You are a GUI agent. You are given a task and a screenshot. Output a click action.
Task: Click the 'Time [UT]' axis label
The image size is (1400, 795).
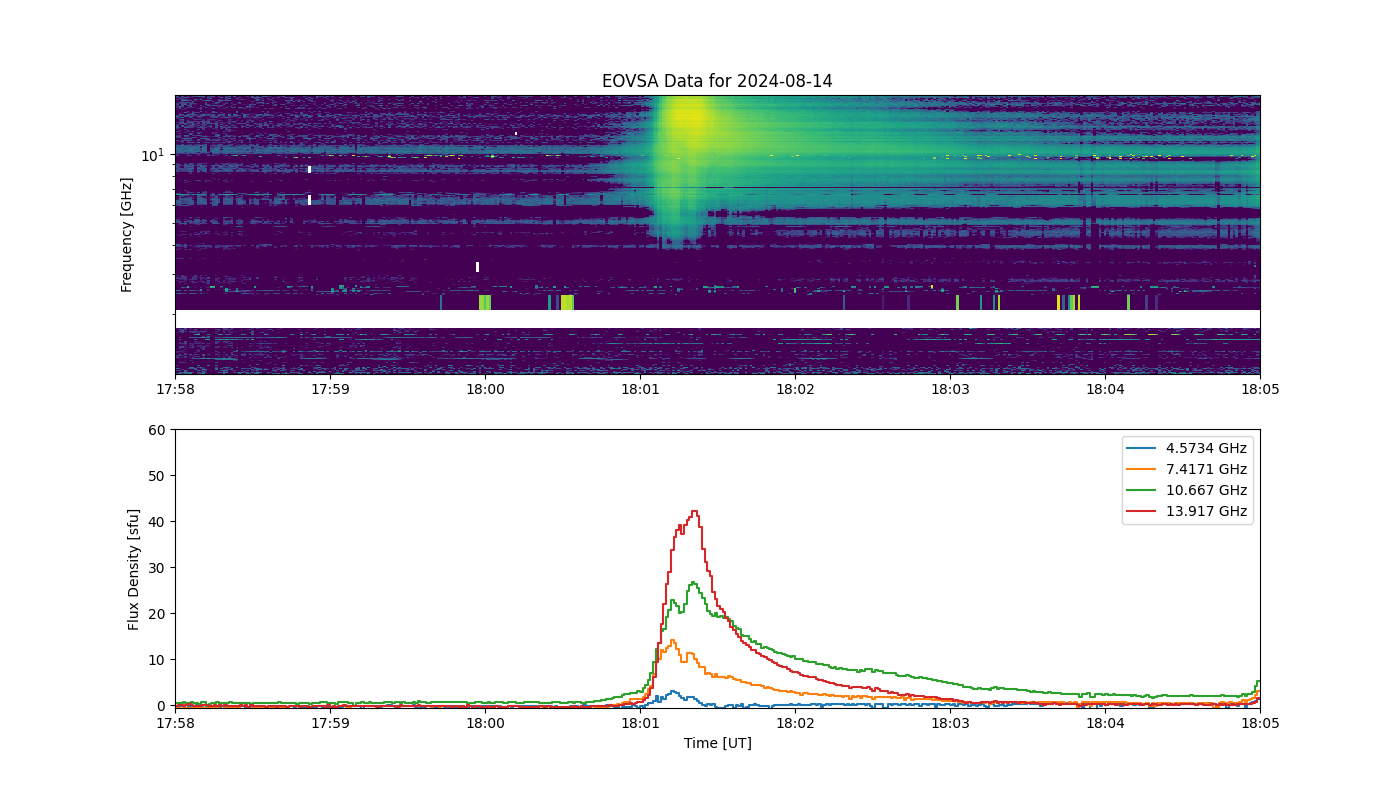click(x=717, y=743)
